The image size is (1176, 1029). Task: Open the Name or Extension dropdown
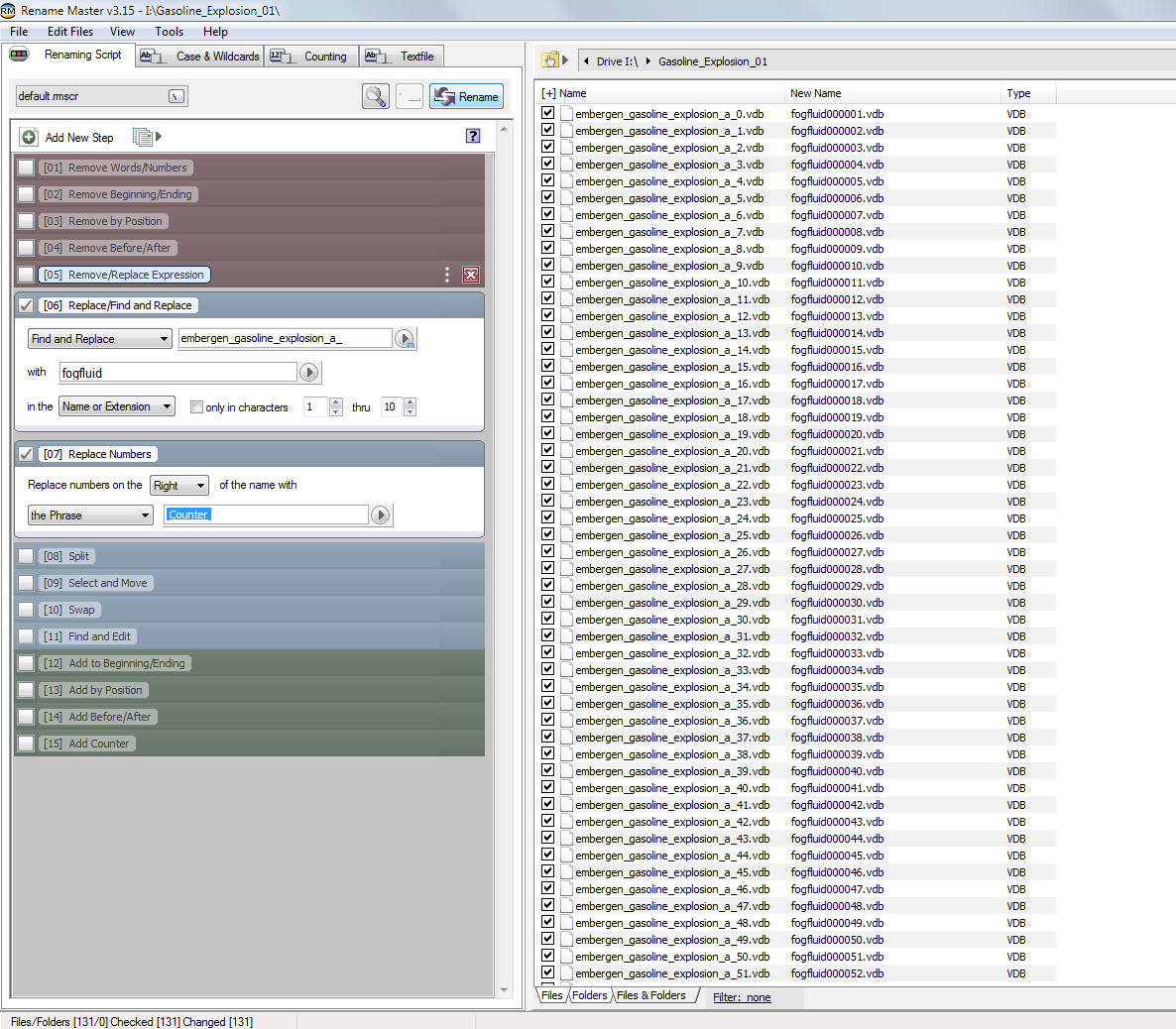(x=117, y=406)
